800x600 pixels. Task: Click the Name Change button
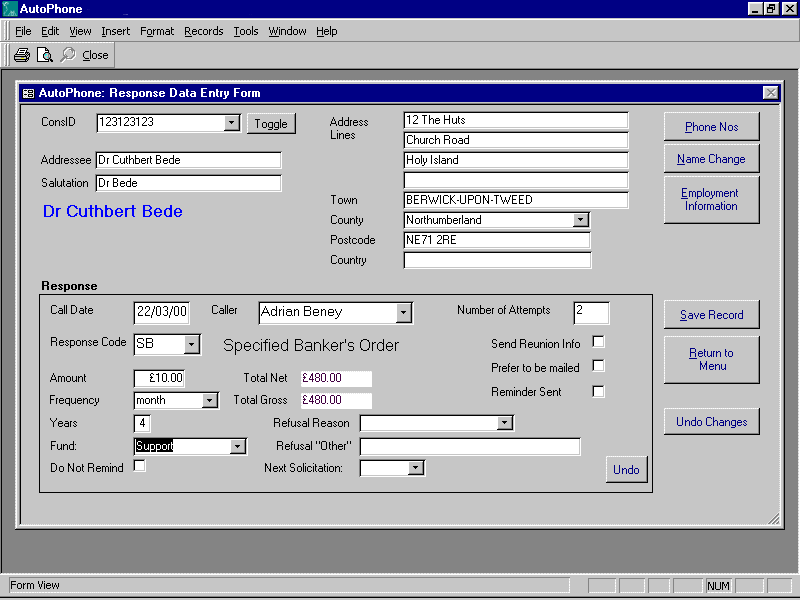pyautogui.click(x=711, y=159)
